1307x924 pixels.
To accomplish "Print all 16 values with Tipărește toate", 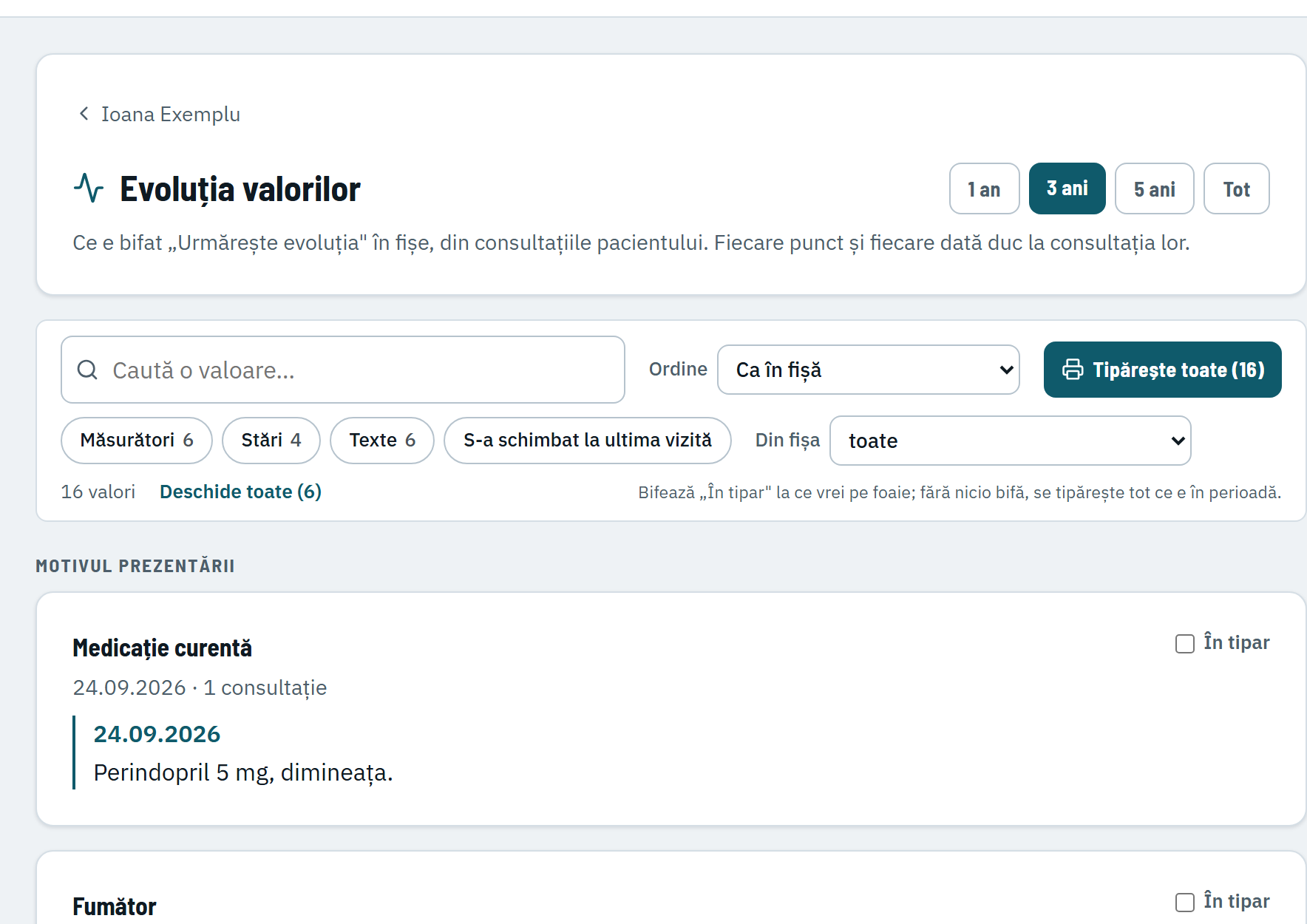I will pos(1163,370).
